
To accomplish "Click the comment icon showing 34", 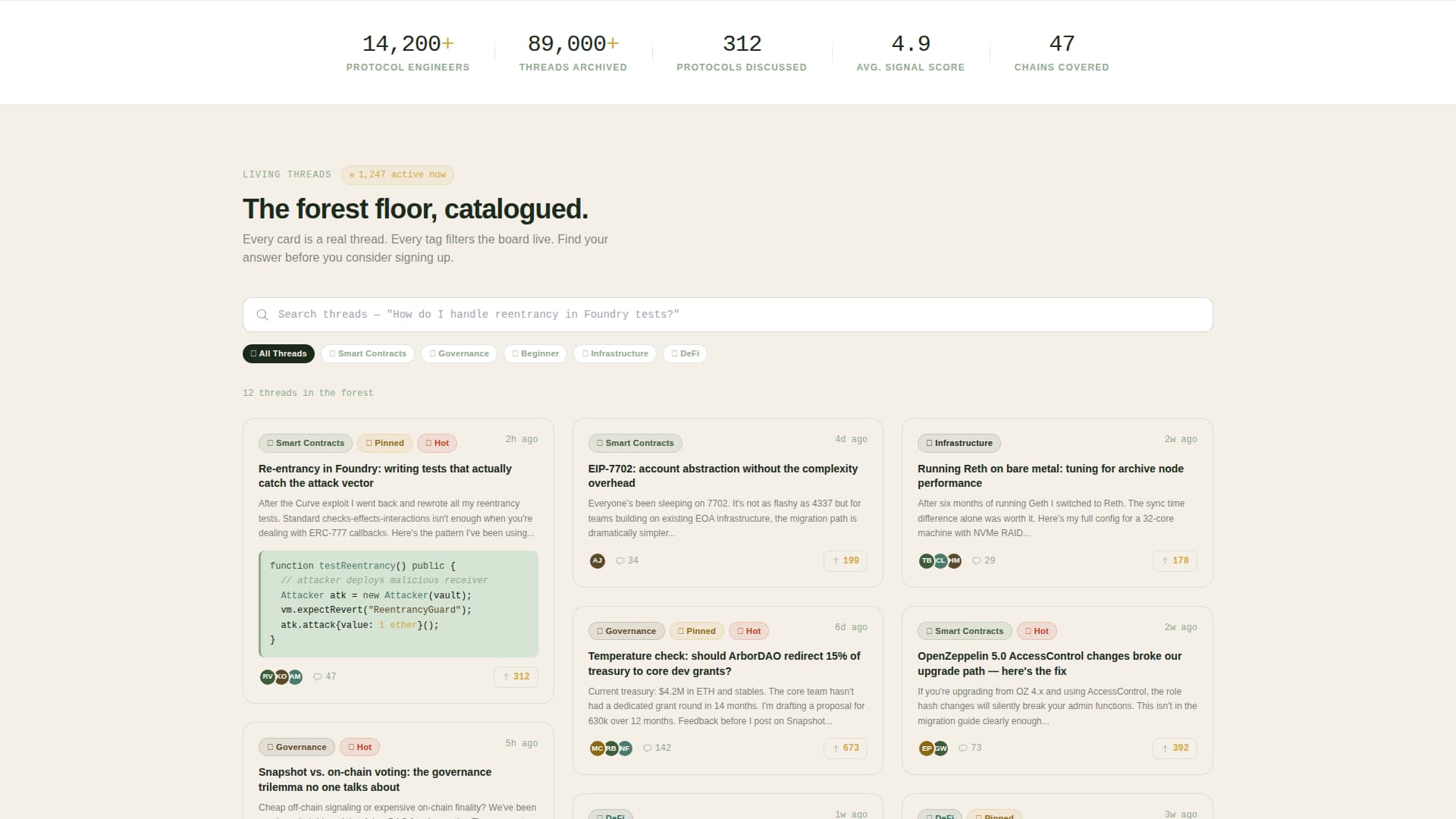I will pyautogui.click(x=626, y=560).
